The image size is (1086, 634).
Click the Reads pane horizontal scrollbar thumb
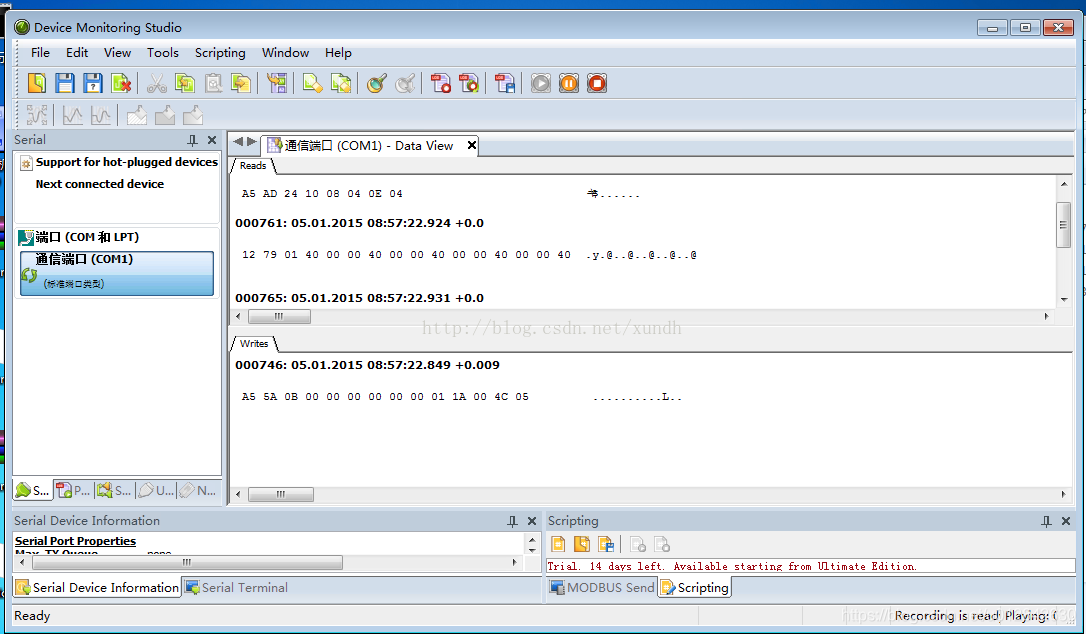(279, 317)
